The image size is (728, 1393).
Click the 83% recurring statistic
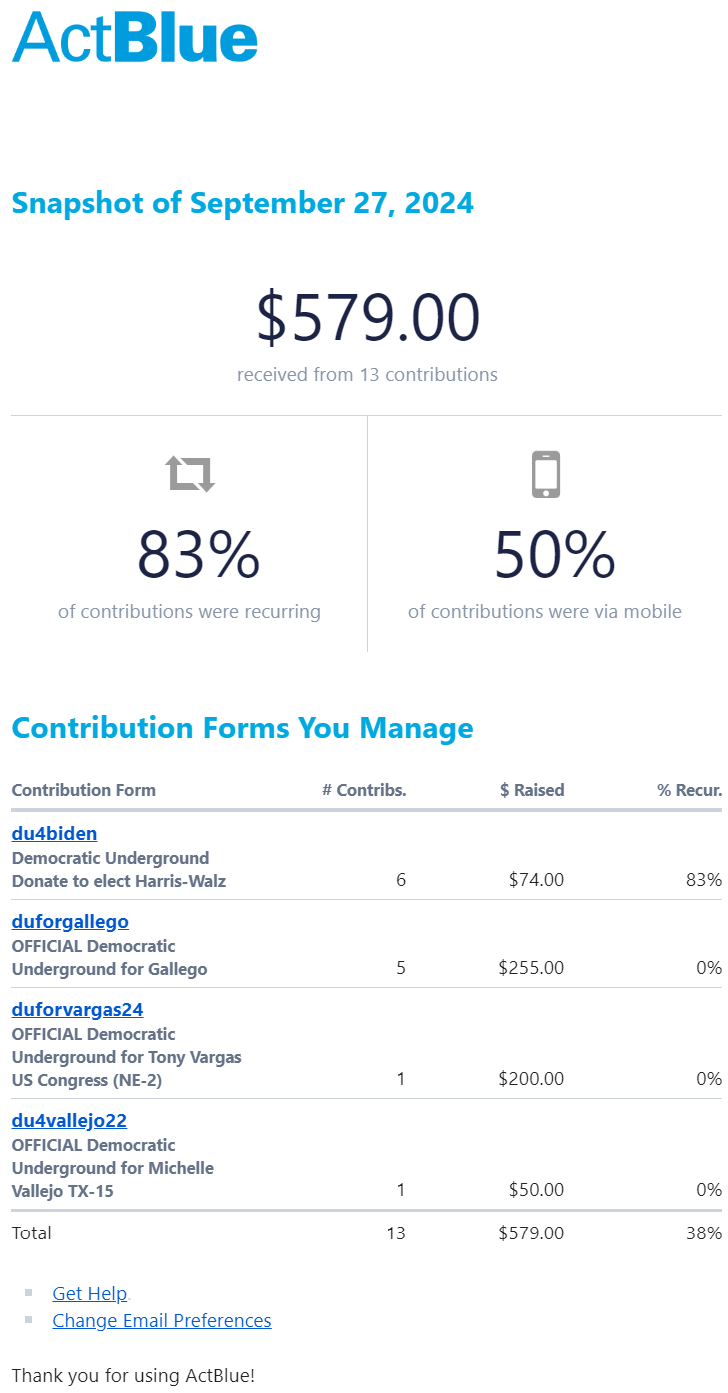point(198,555)
